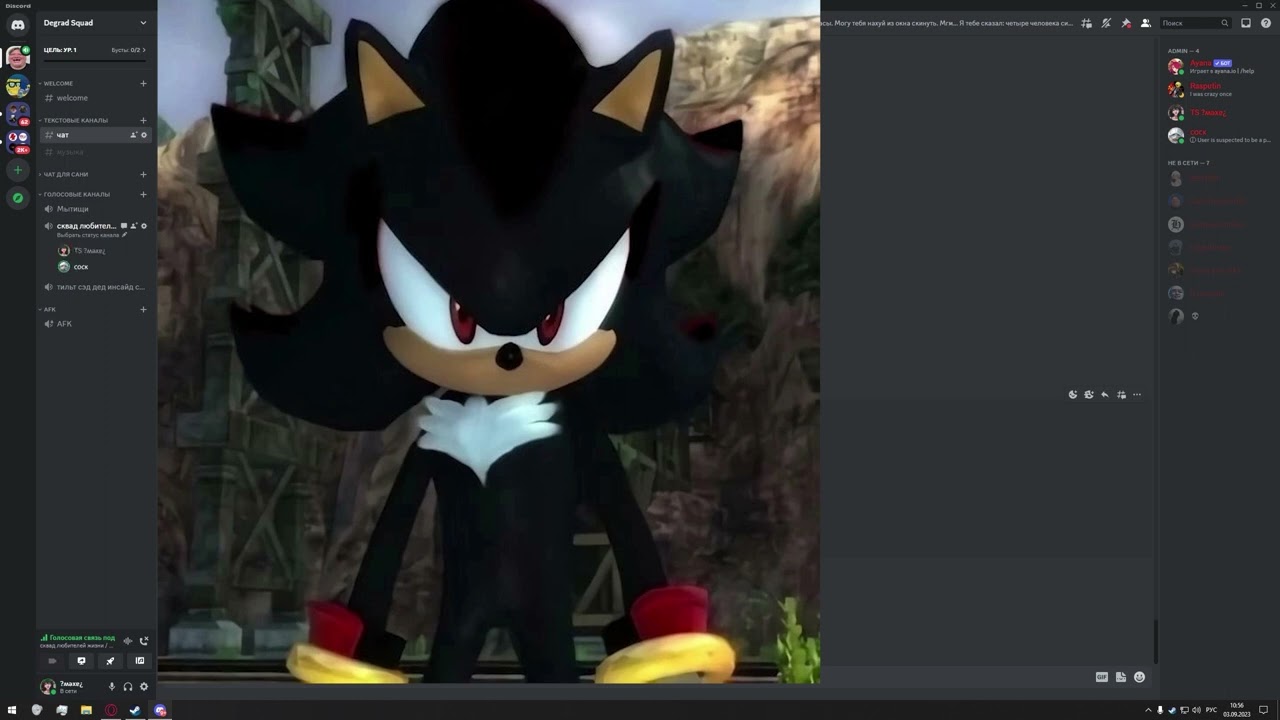Create invite for чат channel
1280x720 pixels.
[133, 135]
